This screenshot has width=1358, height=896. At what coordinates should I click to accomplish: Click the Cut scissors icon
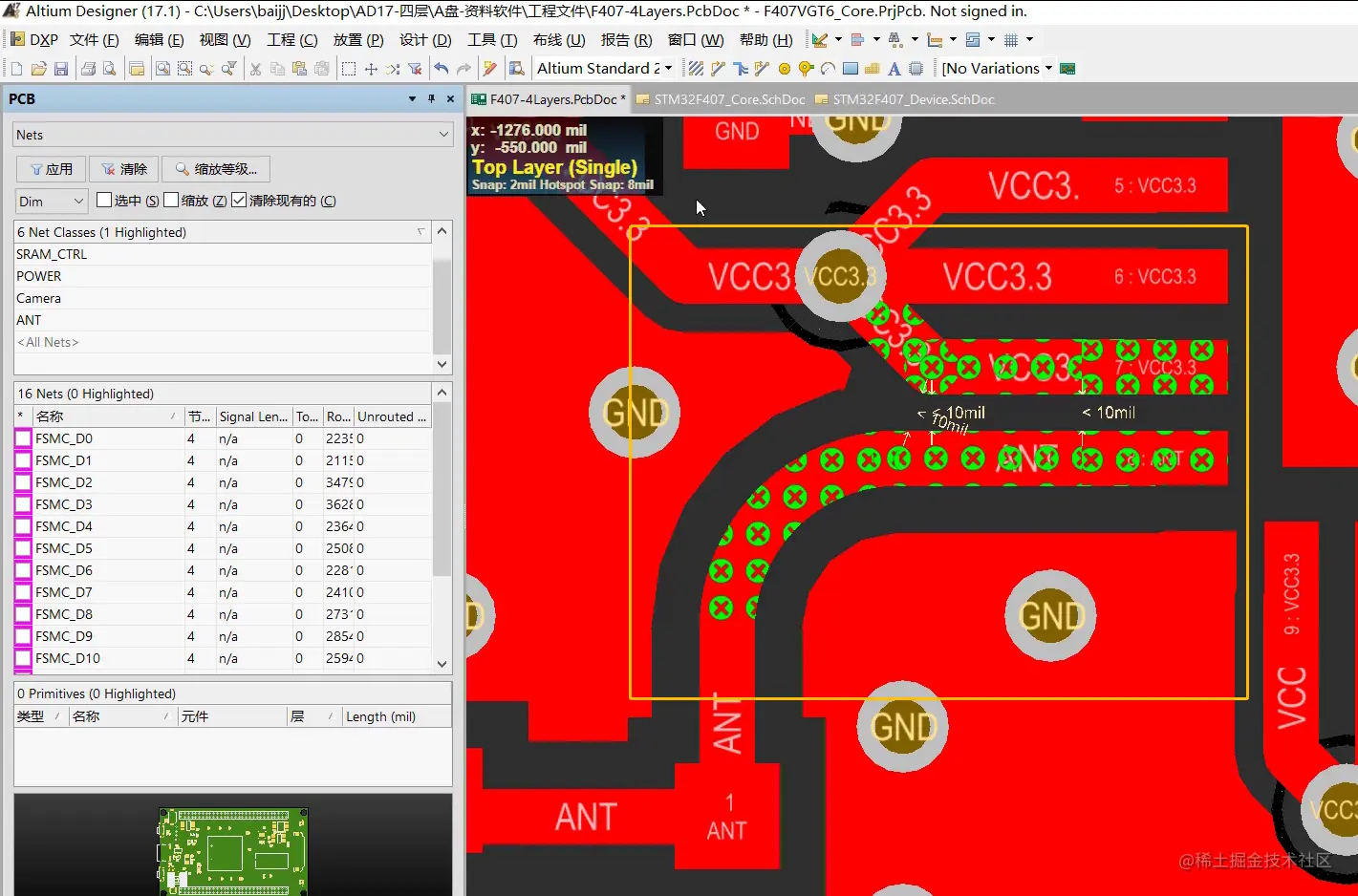[x=255, y=69]
